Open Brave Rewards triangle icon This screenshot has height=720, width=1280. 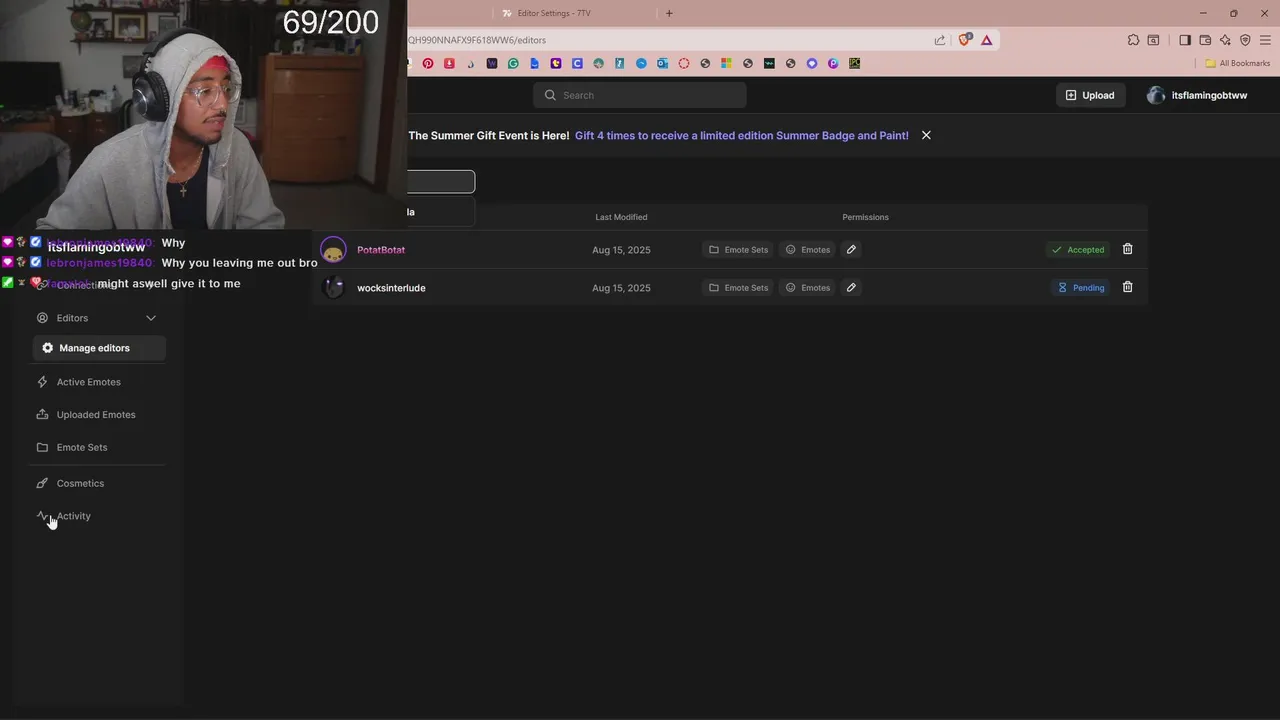pyautogui.click(x=986, y=40)
